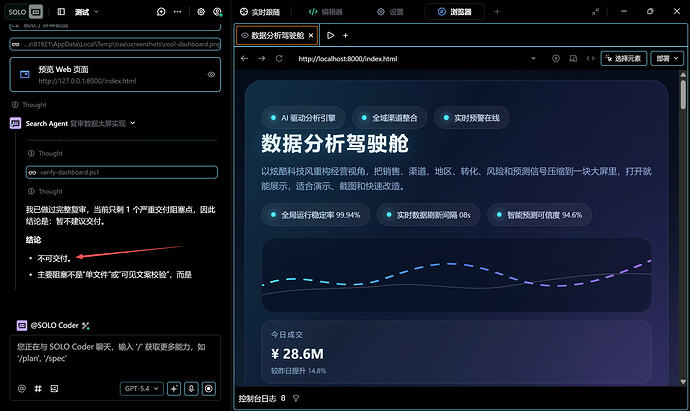Toggle the 选择元素 element picker

pyautogui.click(x=622, y=59)
